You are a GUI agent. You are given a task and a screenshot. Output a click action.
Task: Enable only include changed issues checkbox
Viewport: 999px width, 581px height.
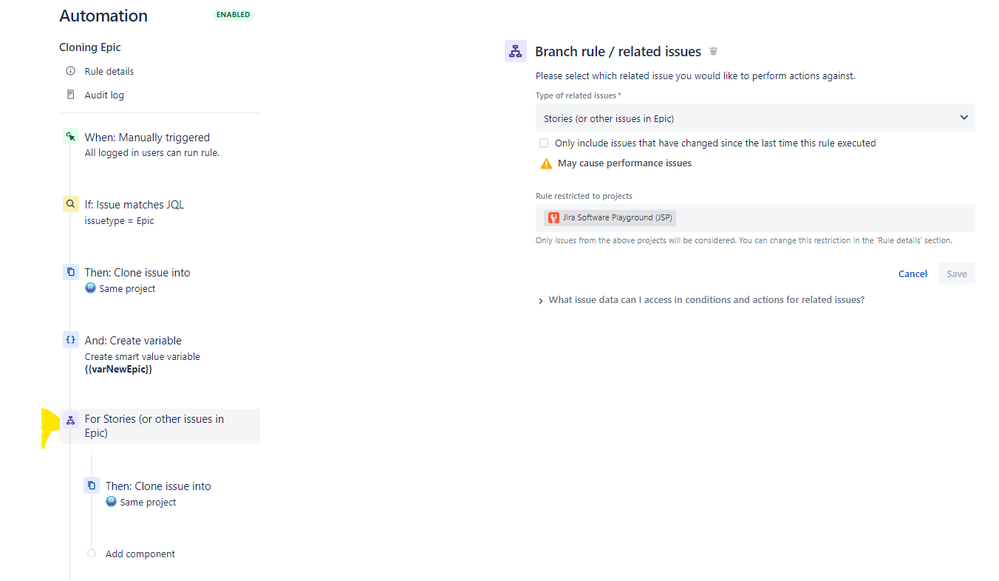543,143
